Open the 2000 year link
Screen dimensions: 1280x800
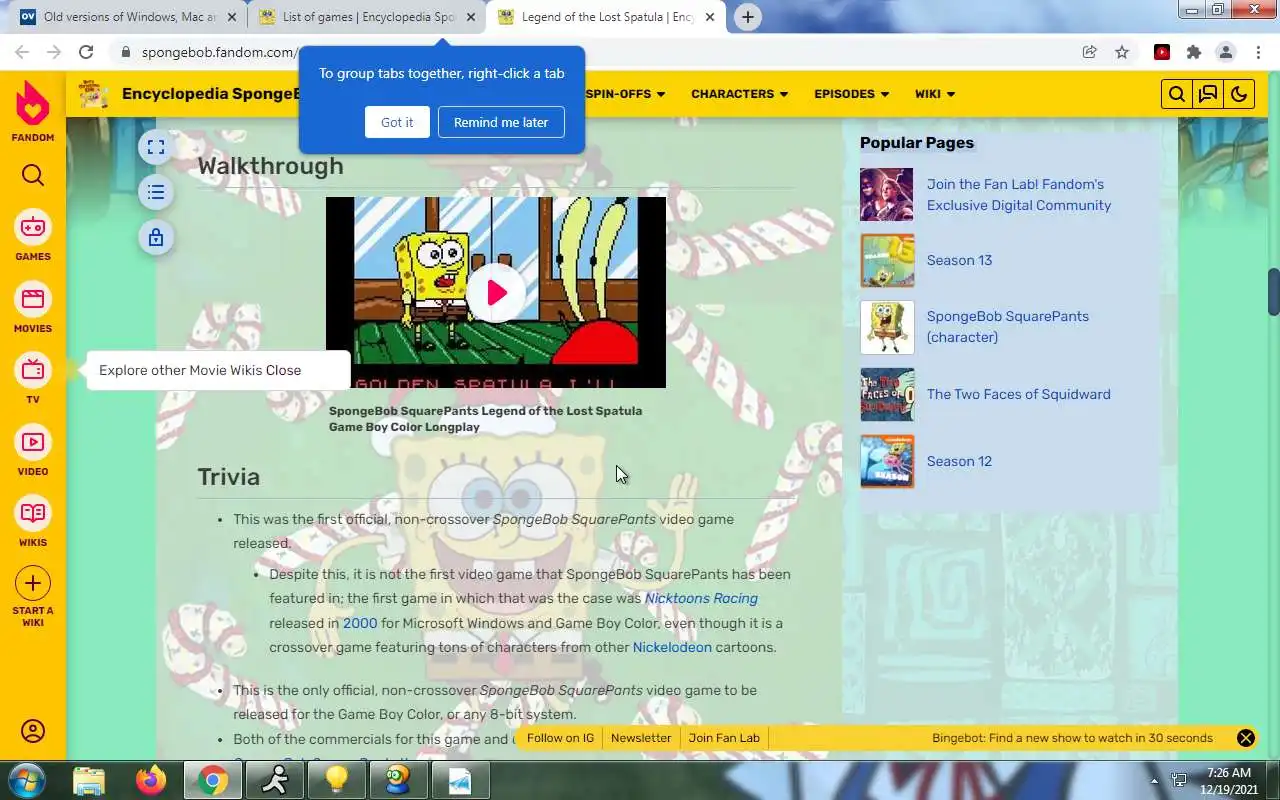tap(360, 623)
